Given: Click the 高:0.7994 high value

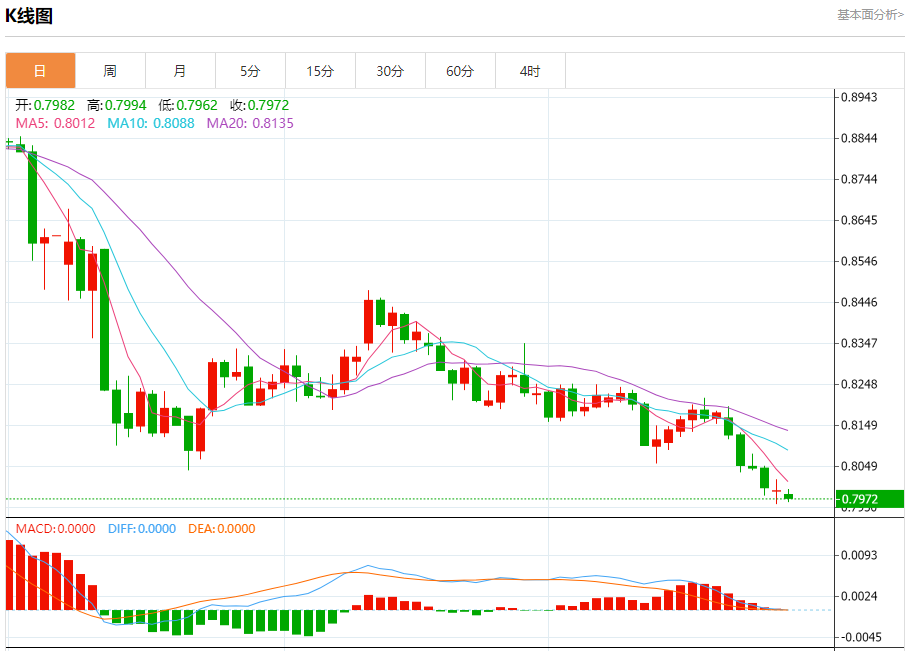Looking at the screenshot, I should pos(116,105).
